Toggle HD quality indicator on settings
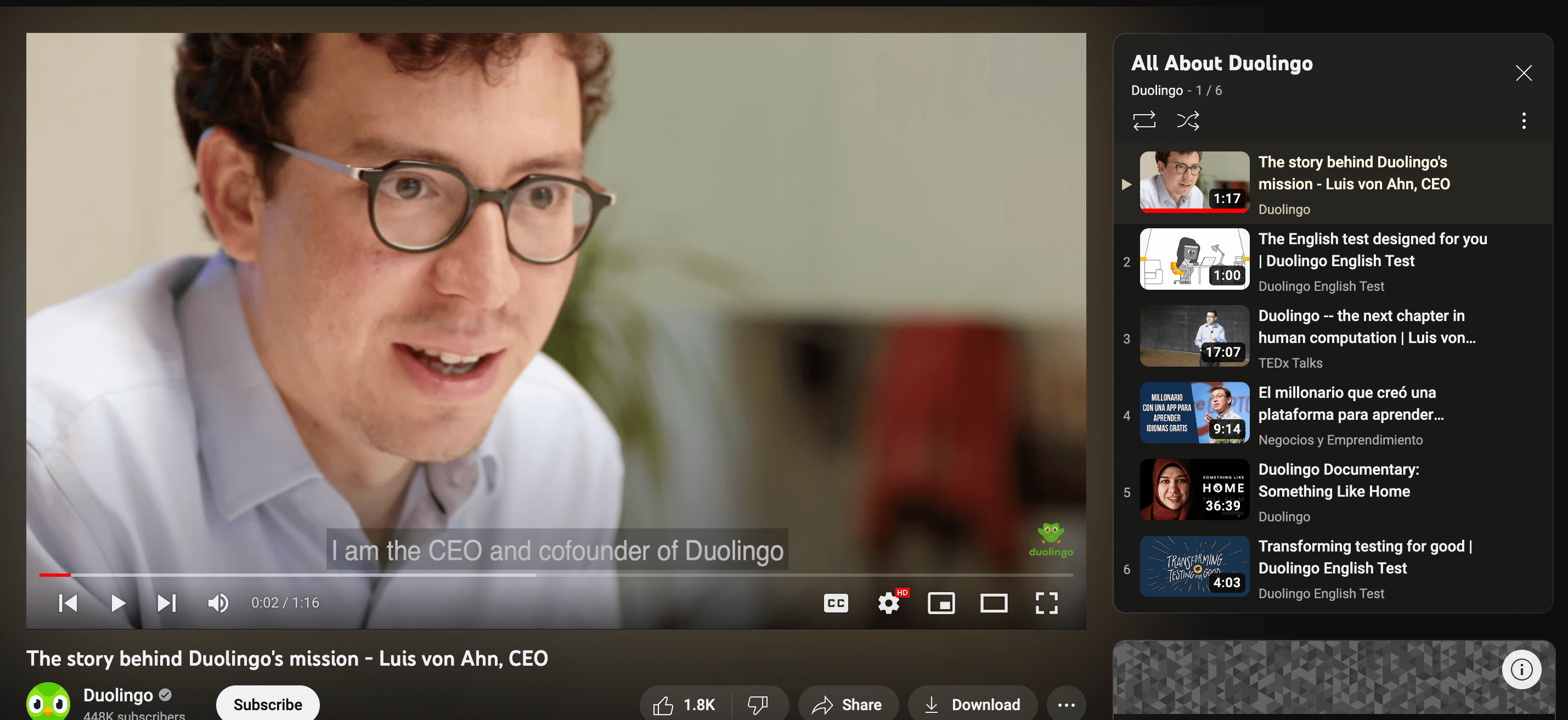Screen dimensions: 1568x720 tap(887, 602)
